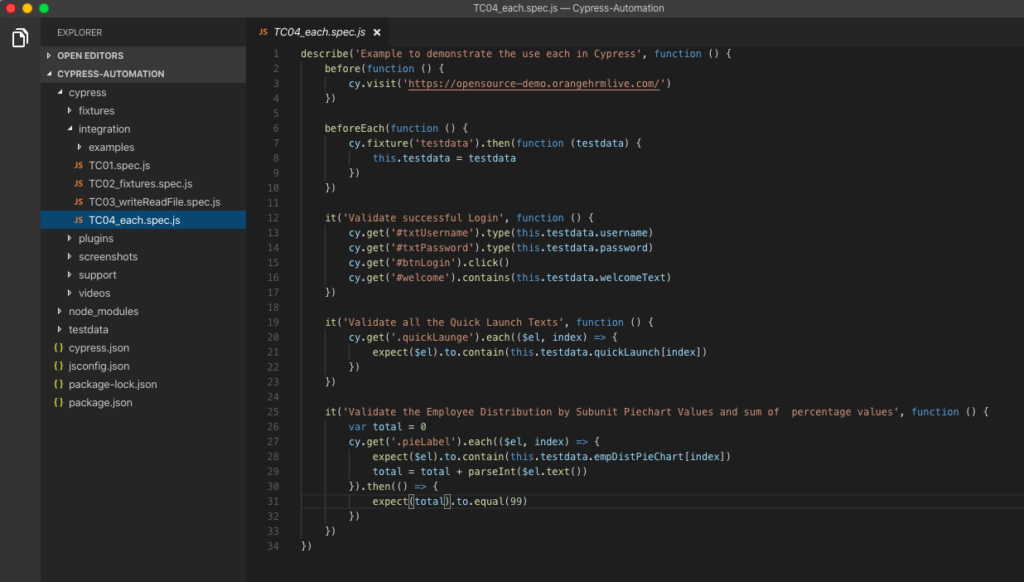
Task: Click the braces icon beside package-lock.json
Action: 59,384
